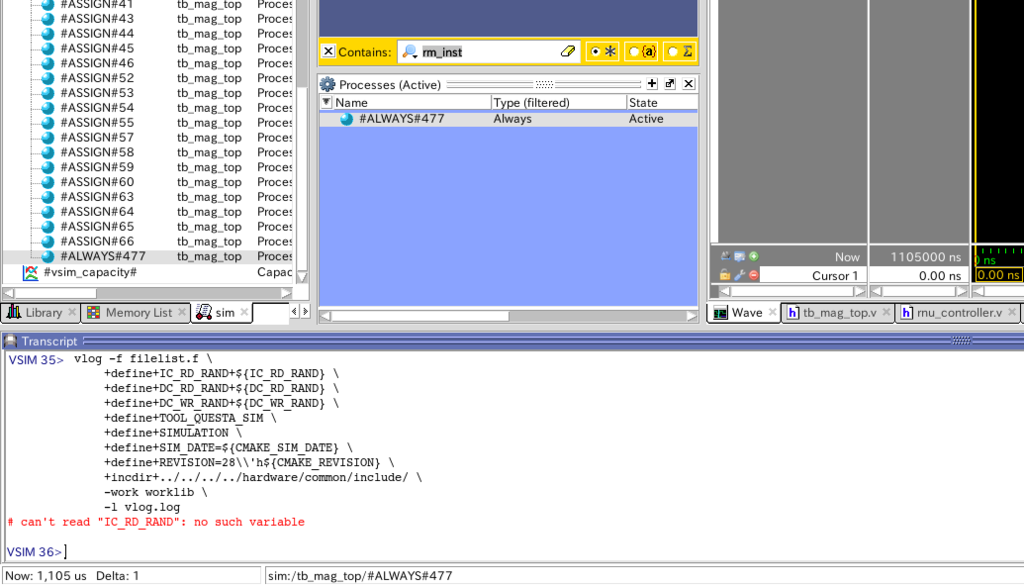This screenshot has height=585, width=1024.
Task: Open cursor properties with the wrench icon
Action: 738,274
